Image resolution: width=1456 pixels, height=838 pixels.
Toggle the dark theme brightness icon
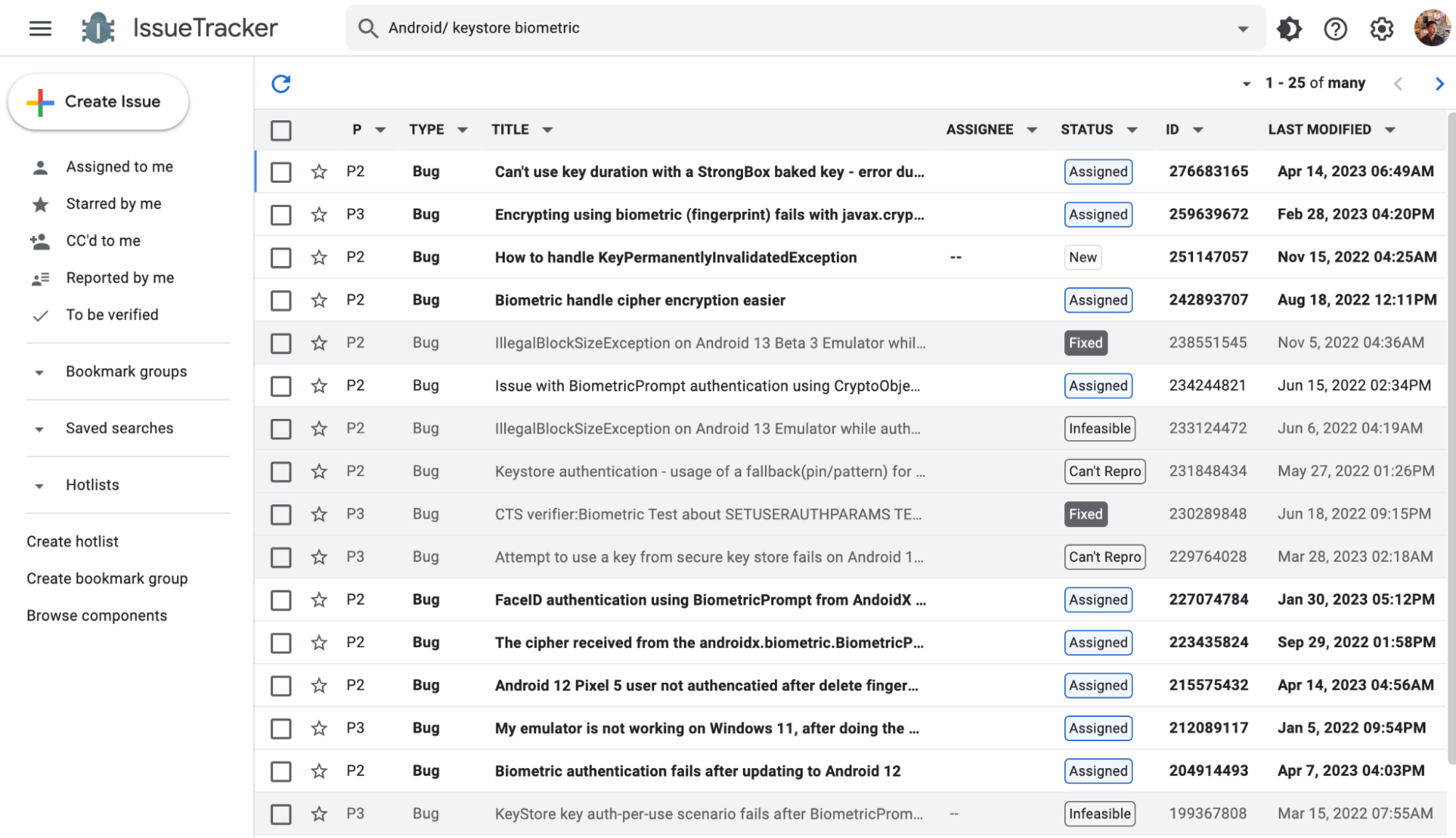tap(1288, 29)
